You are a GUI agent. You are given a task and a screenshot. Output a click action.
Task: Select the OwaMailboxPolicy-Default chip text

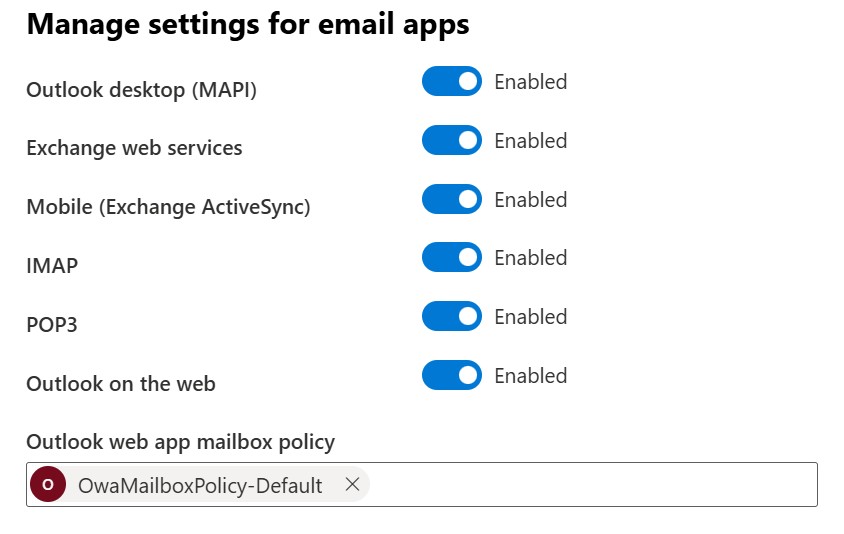[x=200, y=486]
